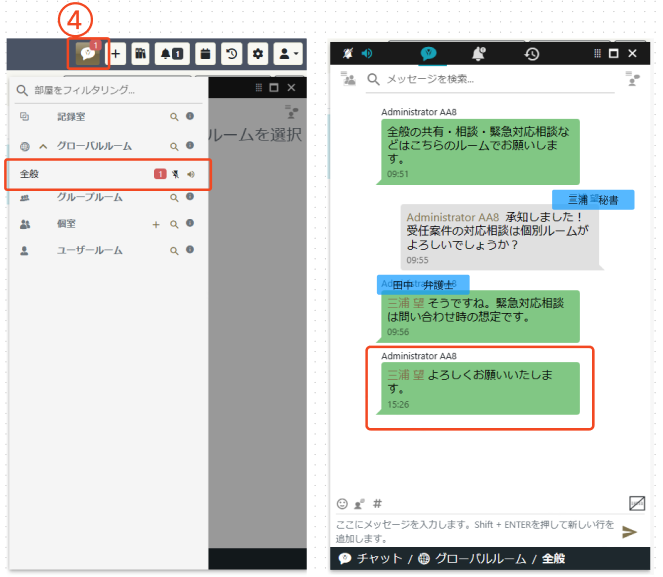Collapse the グローバルルーム chevron
663x577 pixels.
[43, 146]
